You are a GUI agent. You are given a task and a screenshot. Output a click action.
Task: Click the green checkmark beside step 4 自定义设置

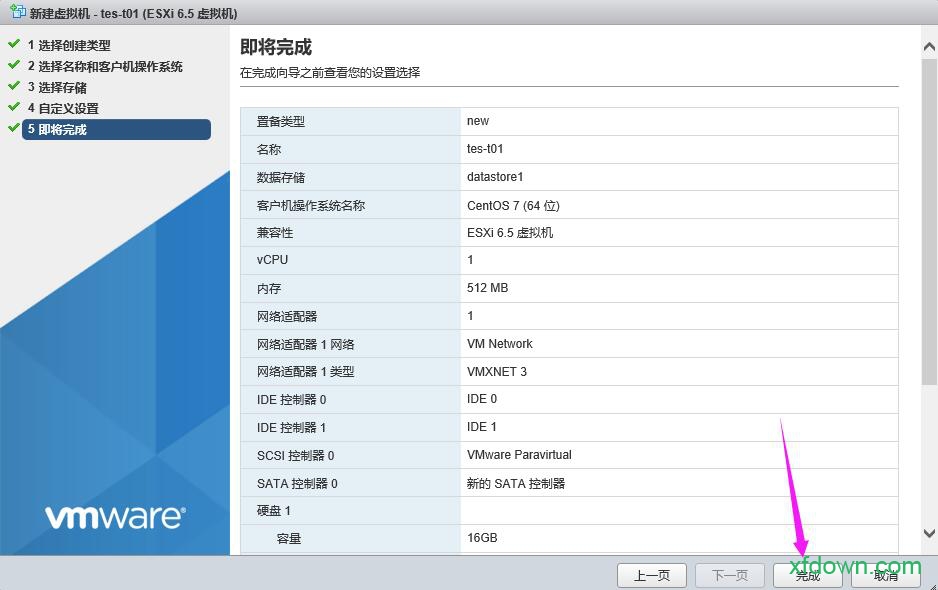tap(14, 108)
